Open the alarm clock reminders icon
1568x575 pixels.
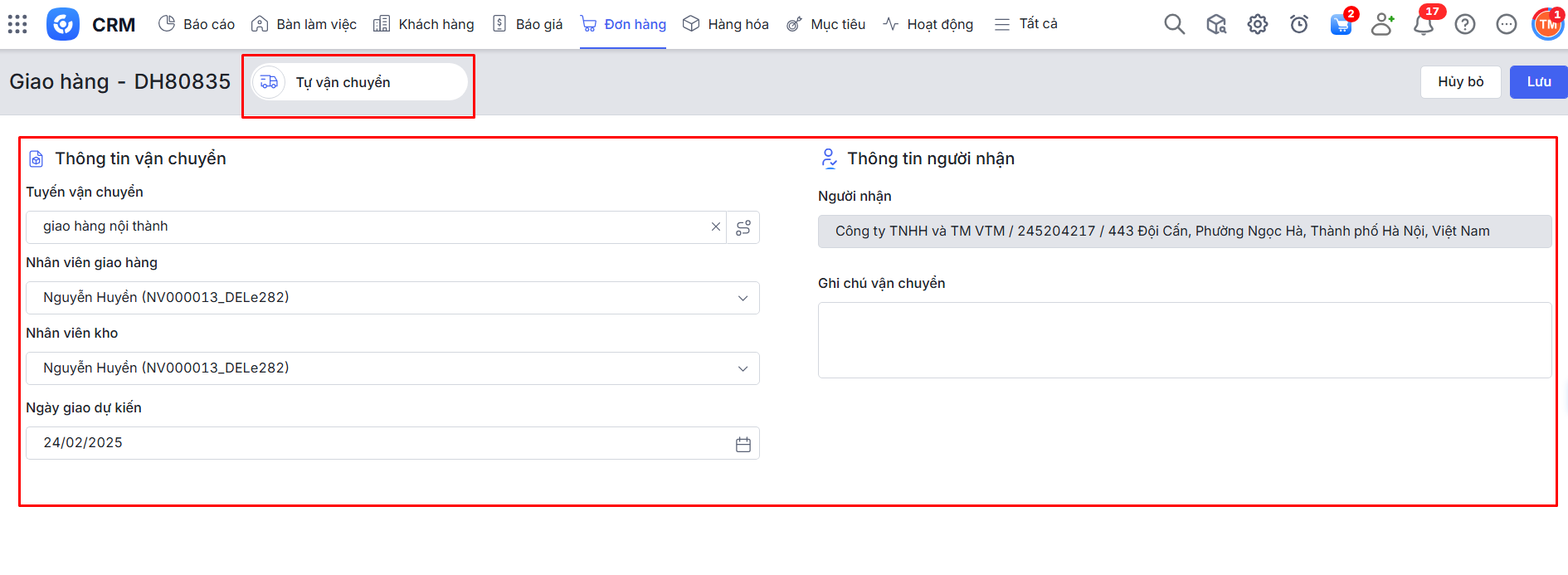pos(1298,24)
